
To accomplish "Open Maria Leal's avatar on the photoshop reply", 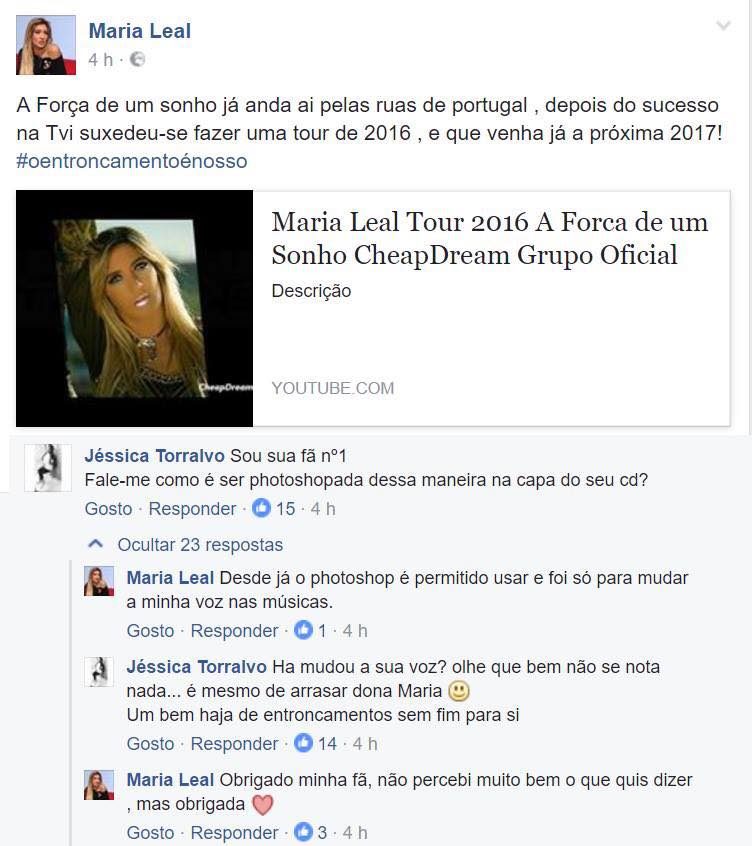I will [x=99, y=581].
